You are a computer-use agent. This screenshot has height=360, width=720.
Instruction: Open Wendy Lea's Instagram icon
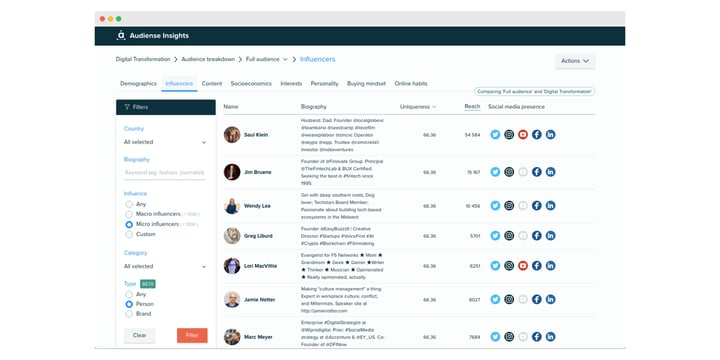(509, 206)
